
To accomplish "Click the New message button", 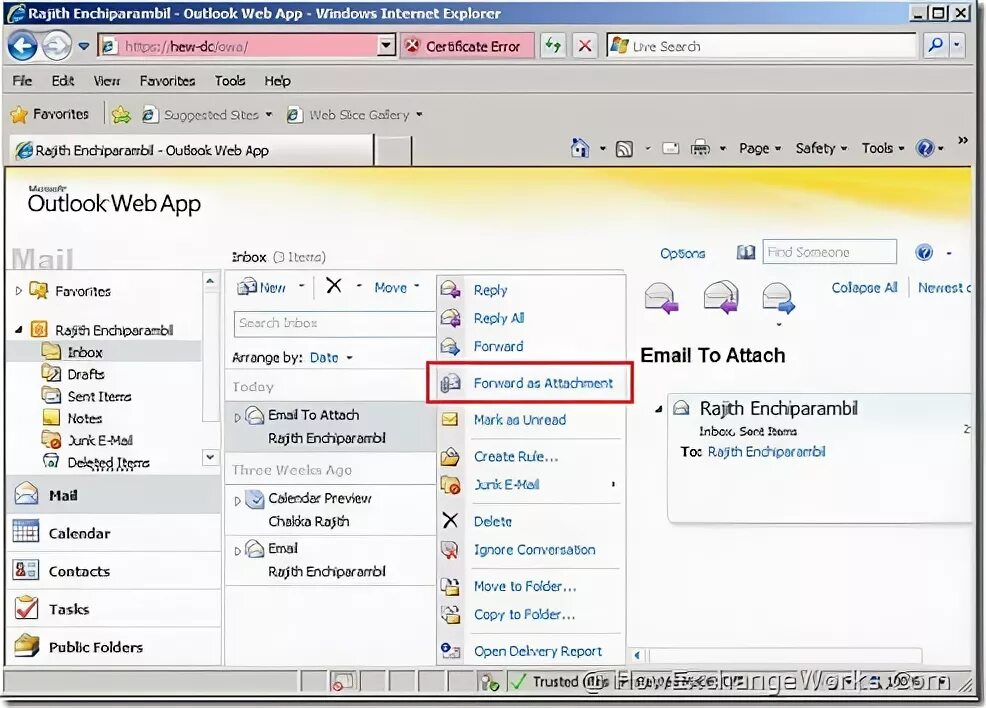I will (262, 287).
